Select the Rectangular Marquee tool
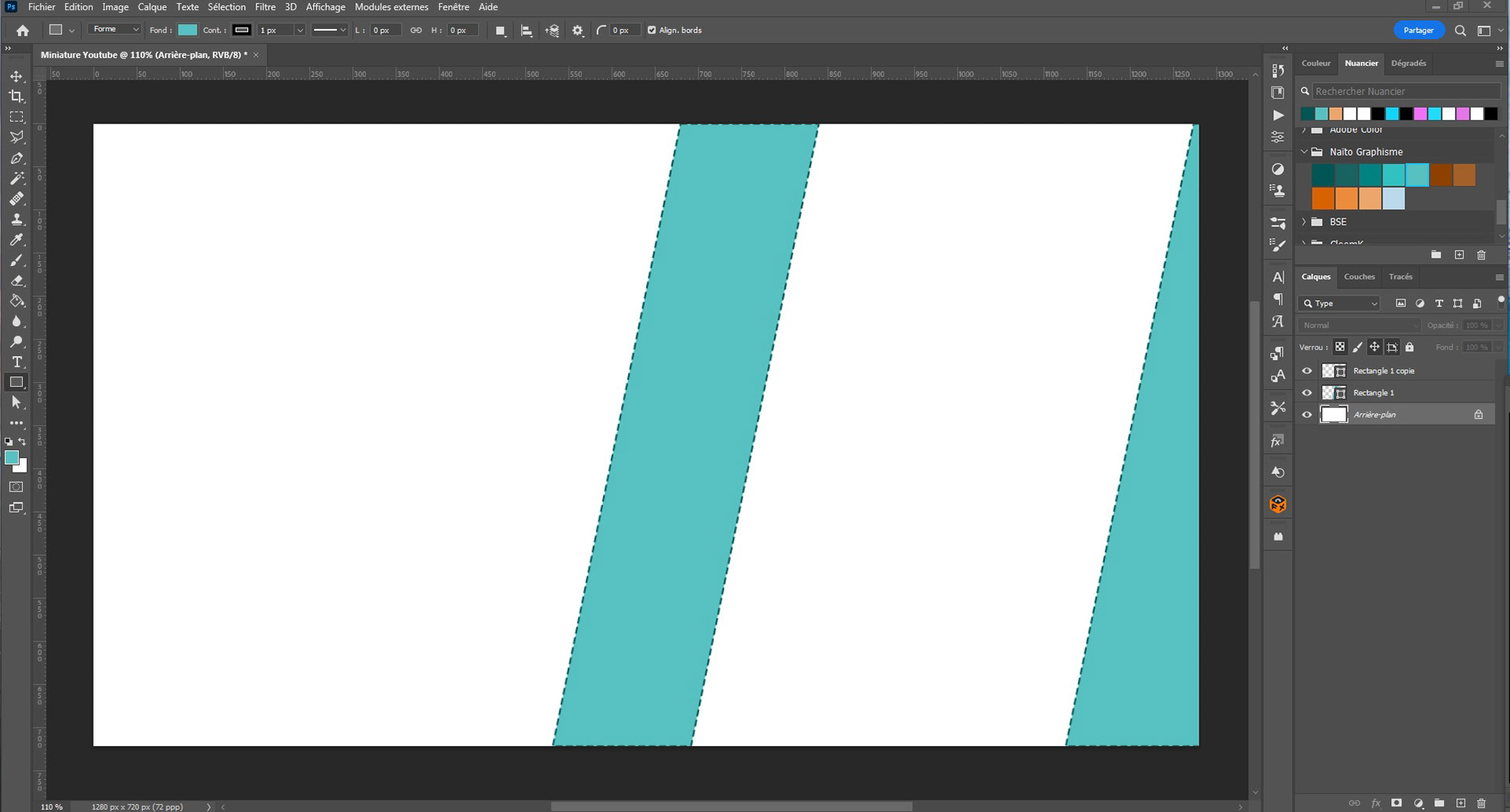 17,117
